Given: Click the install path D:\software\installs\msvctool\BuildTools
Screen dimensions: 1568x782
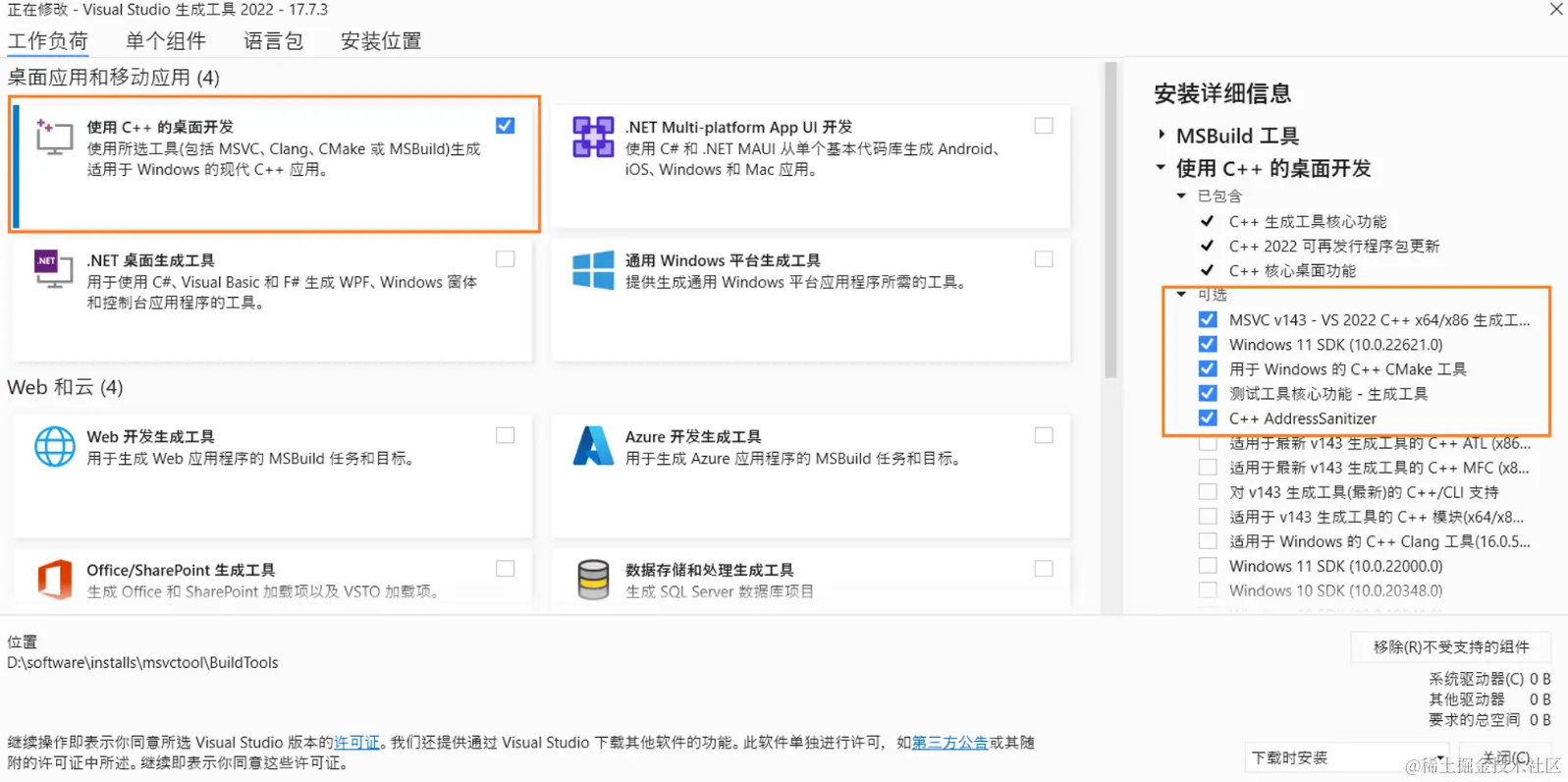Looking at the screenshot, I should (142, 663).
